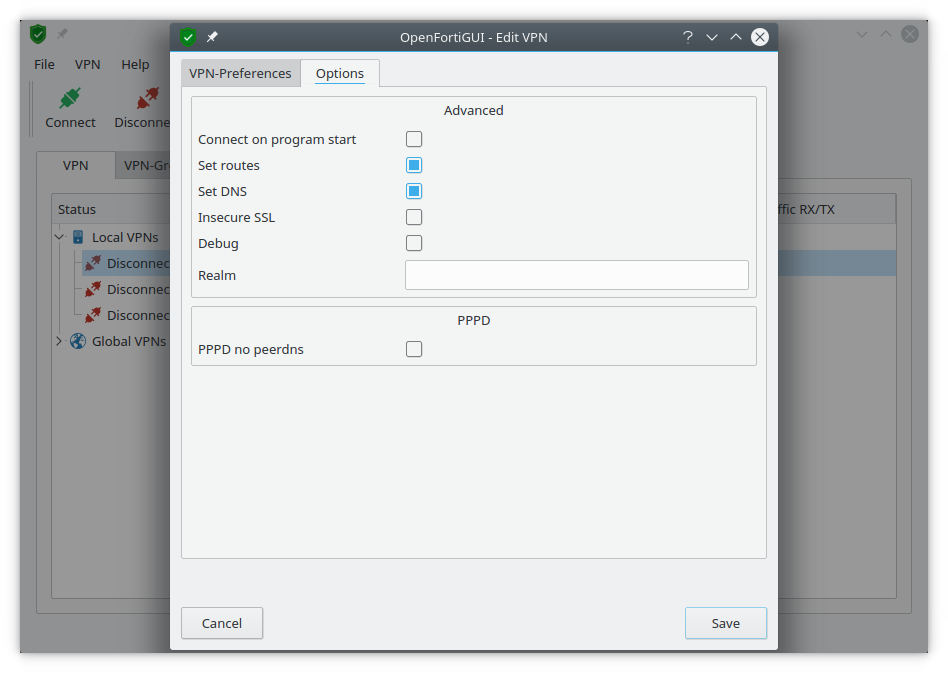Click the PPPD no peerdns label
Image resolution: width=948 pixels, height=673 pixels.
251,349
